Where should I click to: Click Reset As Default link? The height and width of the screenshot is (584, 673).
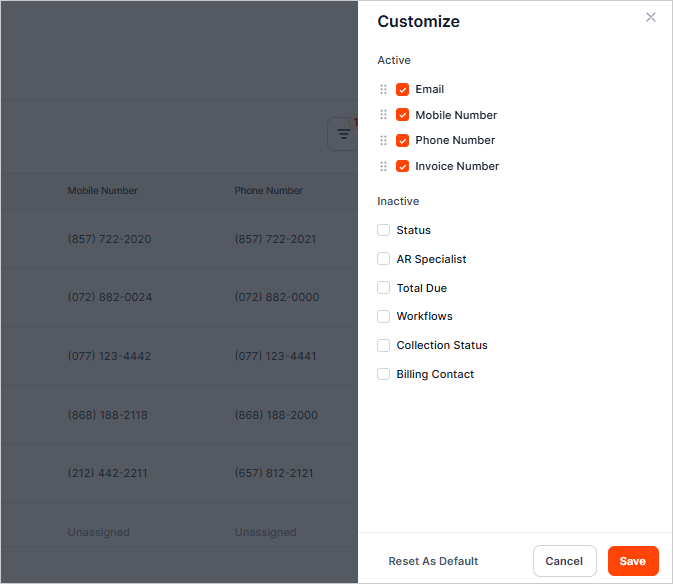coord(433,561)
